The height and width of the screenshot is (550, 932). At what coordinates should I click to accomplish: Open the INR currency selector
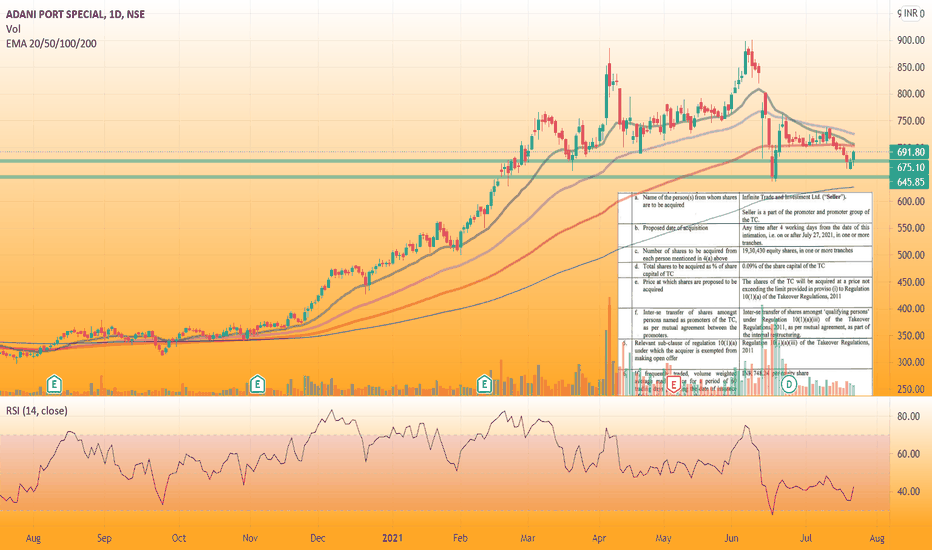pos(910,13)
